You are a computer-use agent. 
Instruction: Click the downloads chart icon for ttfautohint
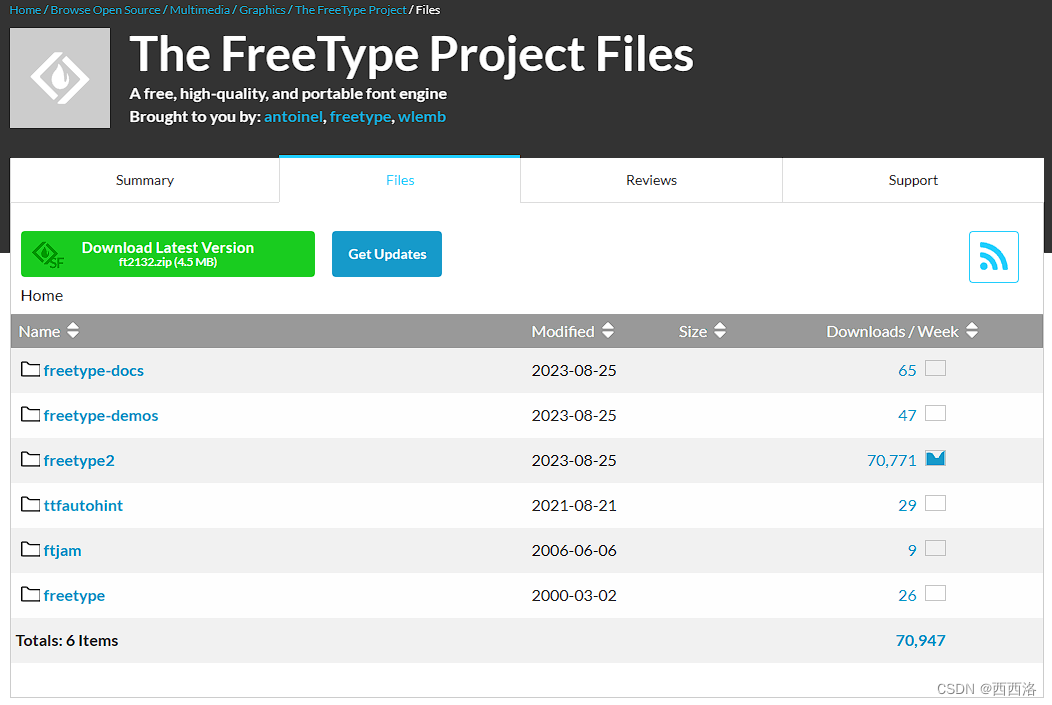tap(935, 503)
